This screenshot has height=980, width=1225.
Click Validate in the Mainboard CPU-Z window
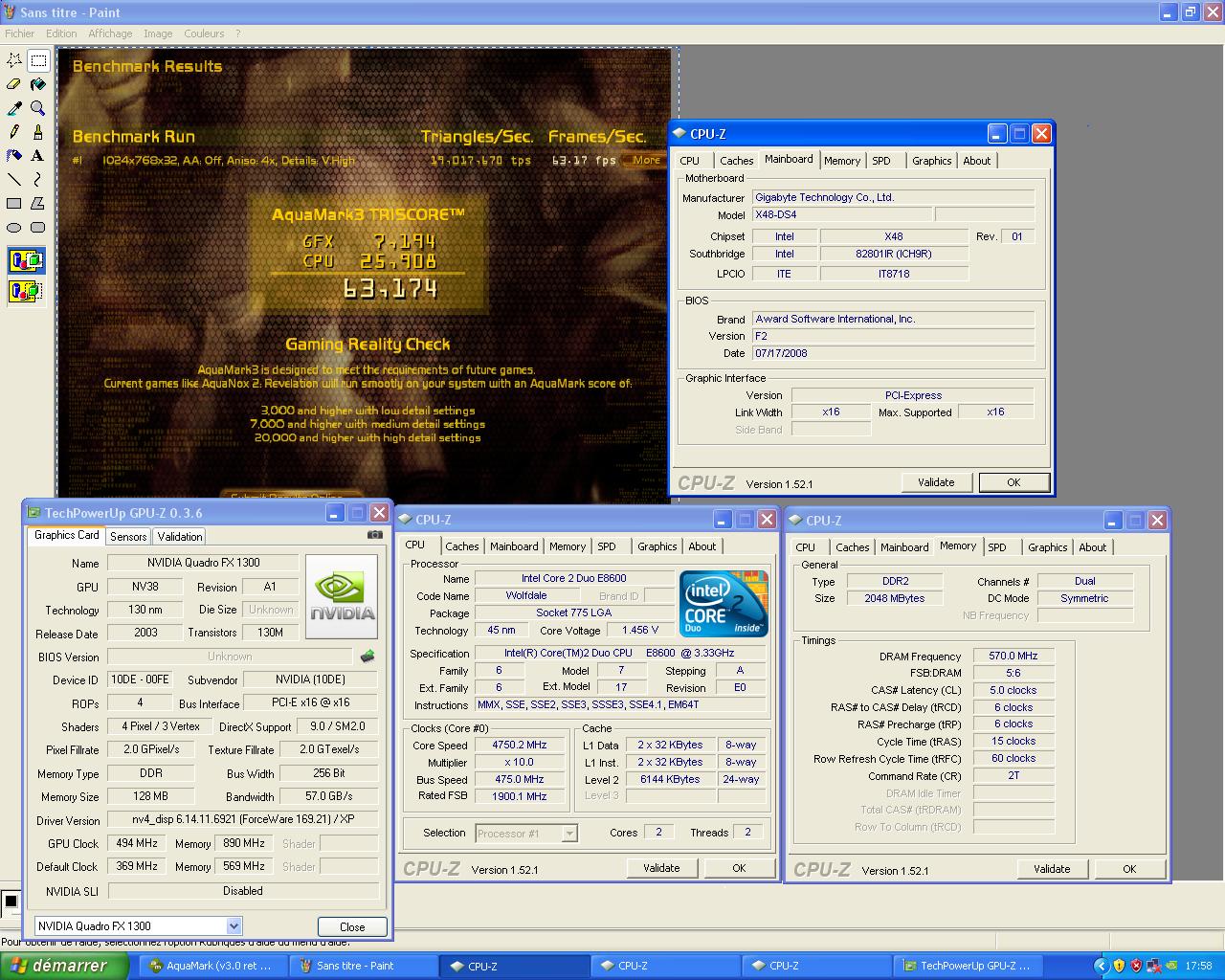pyautogui.click(x=936, y=482)
